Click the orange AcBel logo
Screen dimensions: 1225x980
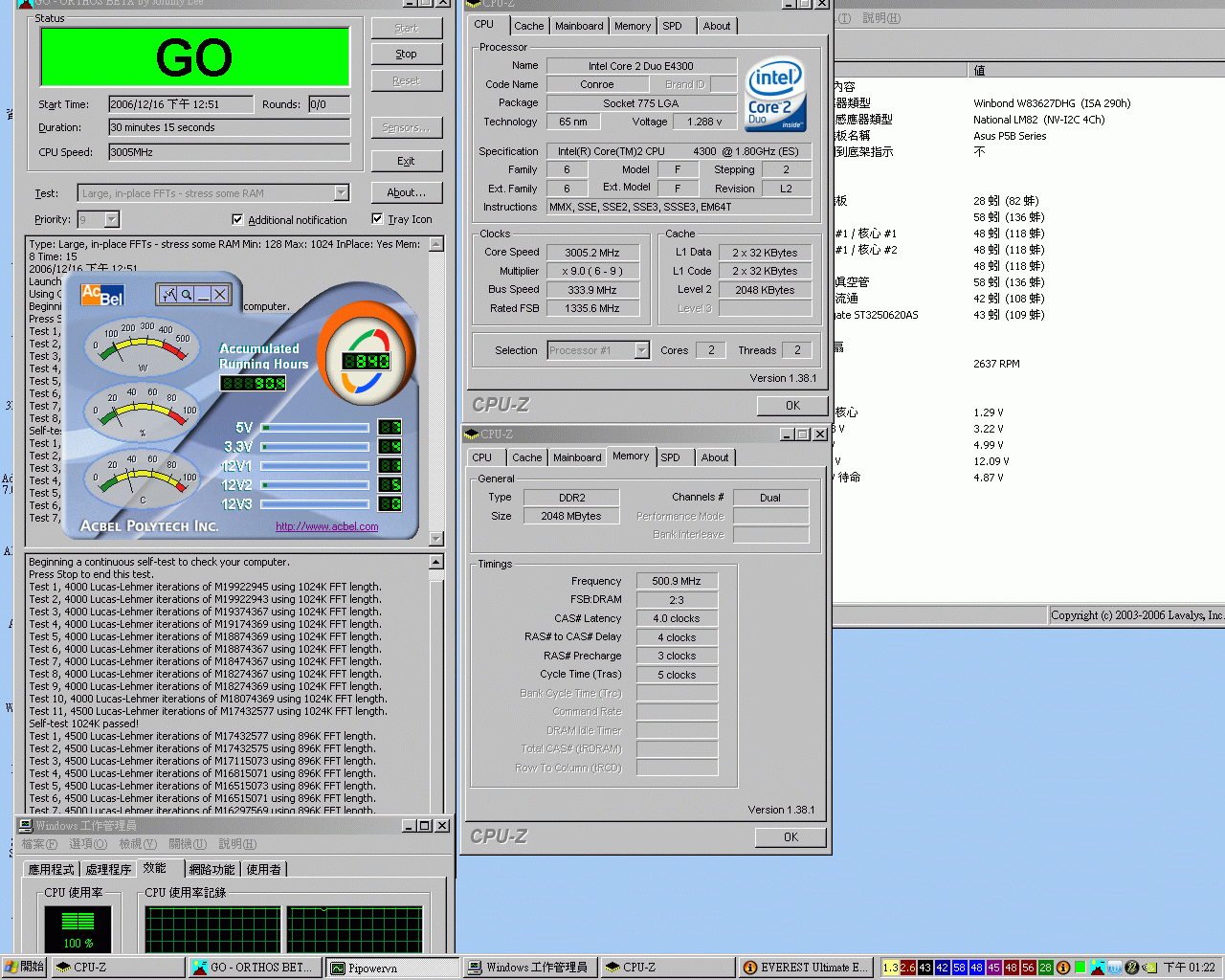(x=102, y=295)
